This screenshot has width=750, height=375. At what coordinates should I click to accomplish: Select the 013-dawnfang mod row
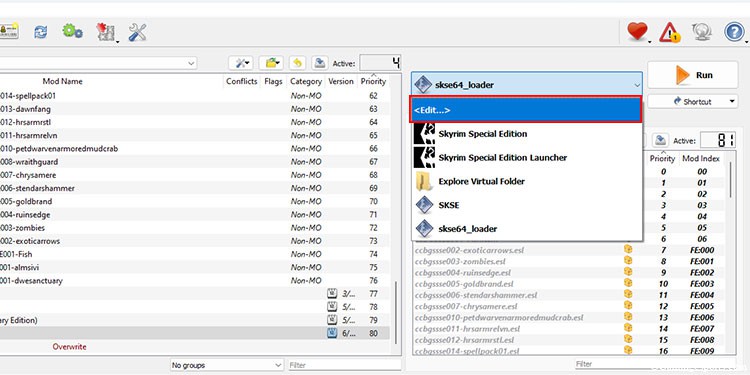click(x=195, y=109)
